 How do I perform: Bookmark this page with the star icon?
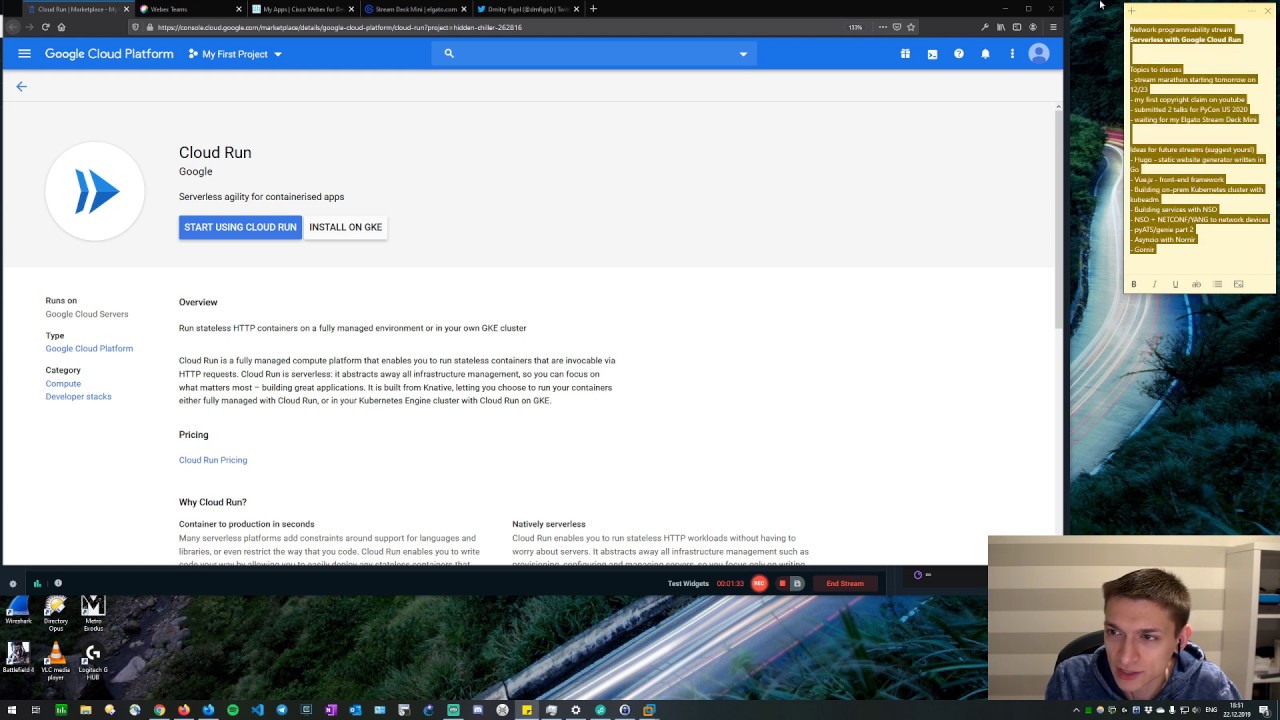(x=911, y=27)
